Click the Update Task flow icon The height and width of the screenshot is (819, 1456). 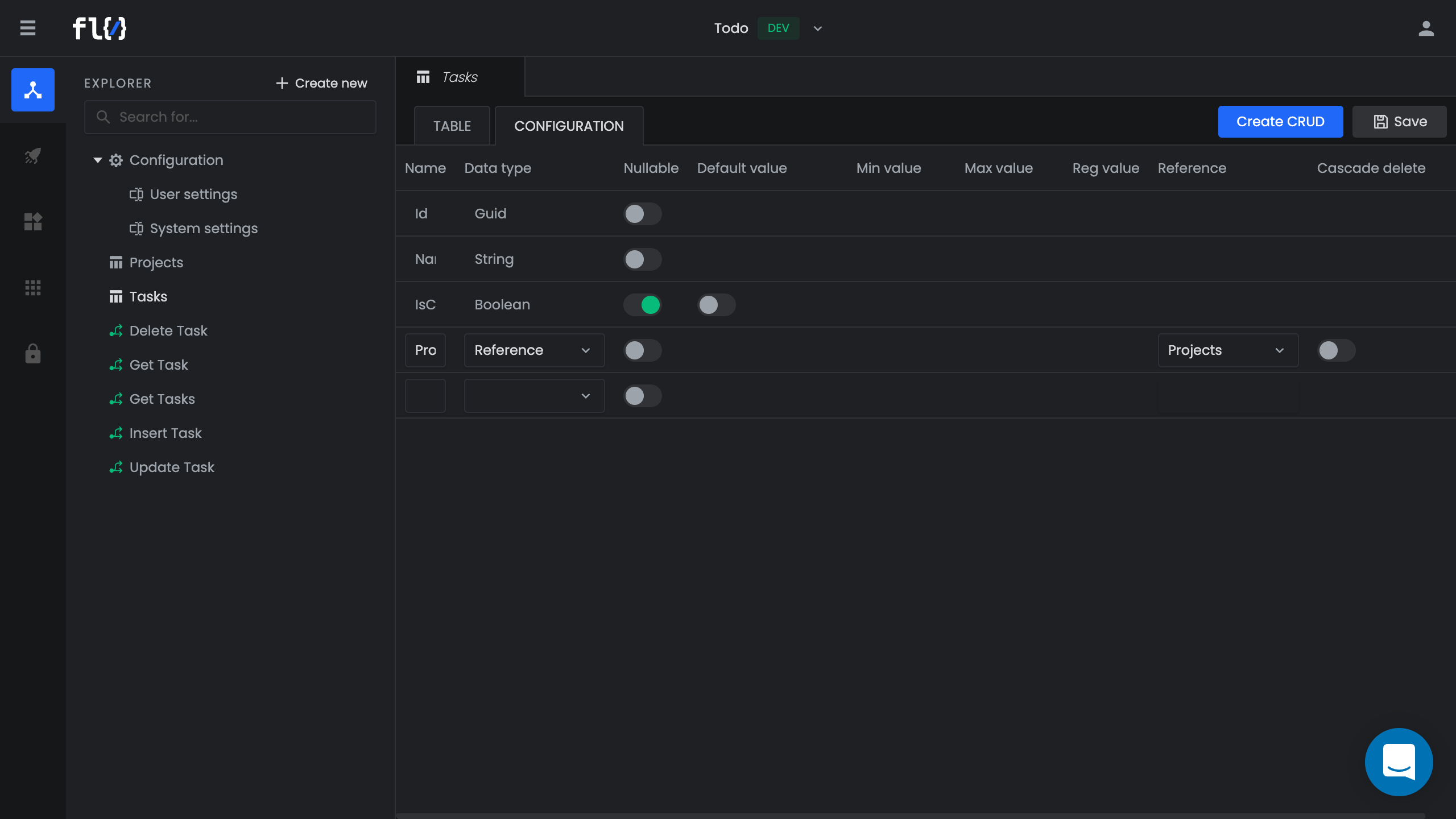pyautogui.click(x=116, y=468)
